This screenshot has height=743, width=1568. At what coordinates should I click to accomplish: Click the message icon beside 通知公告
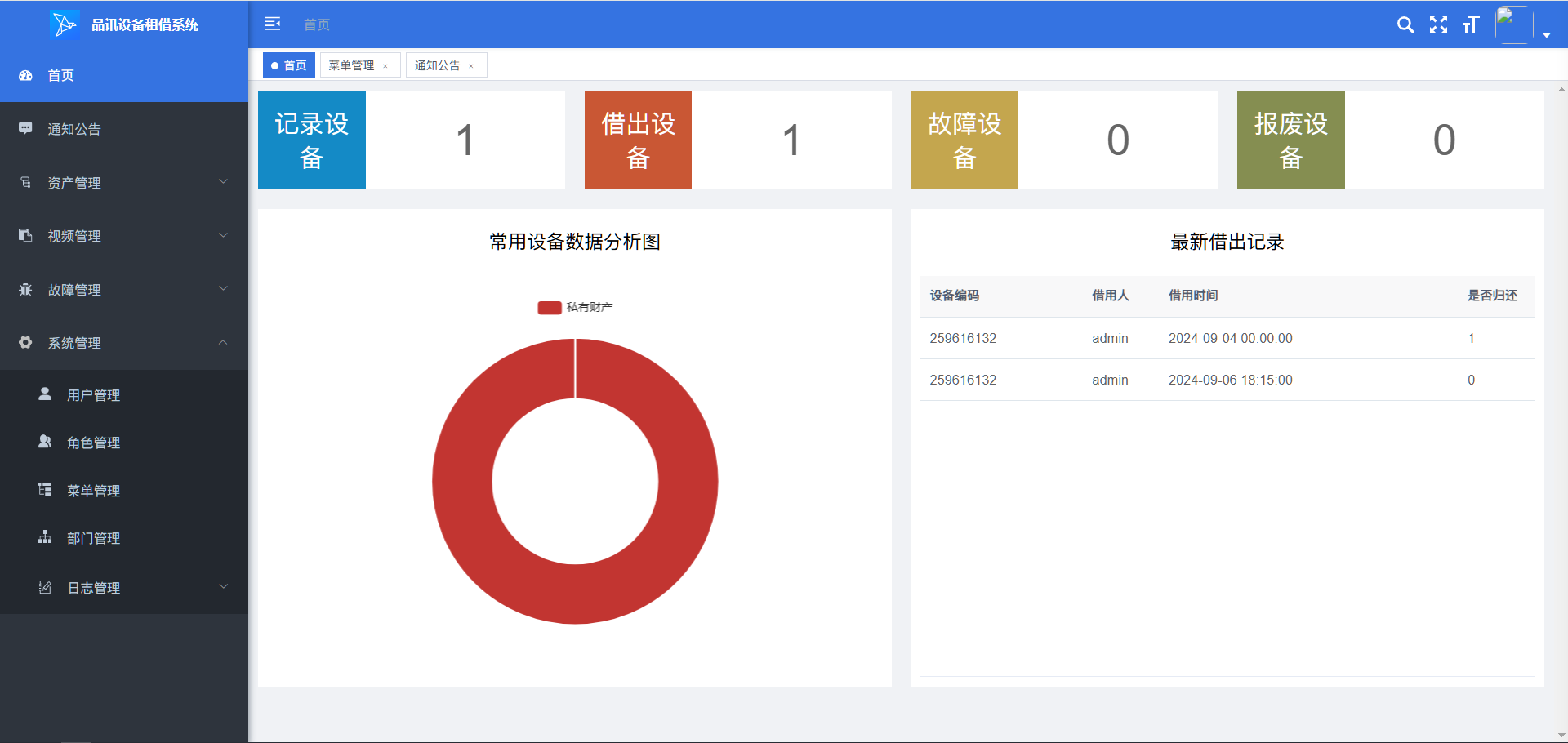point(25,128)
